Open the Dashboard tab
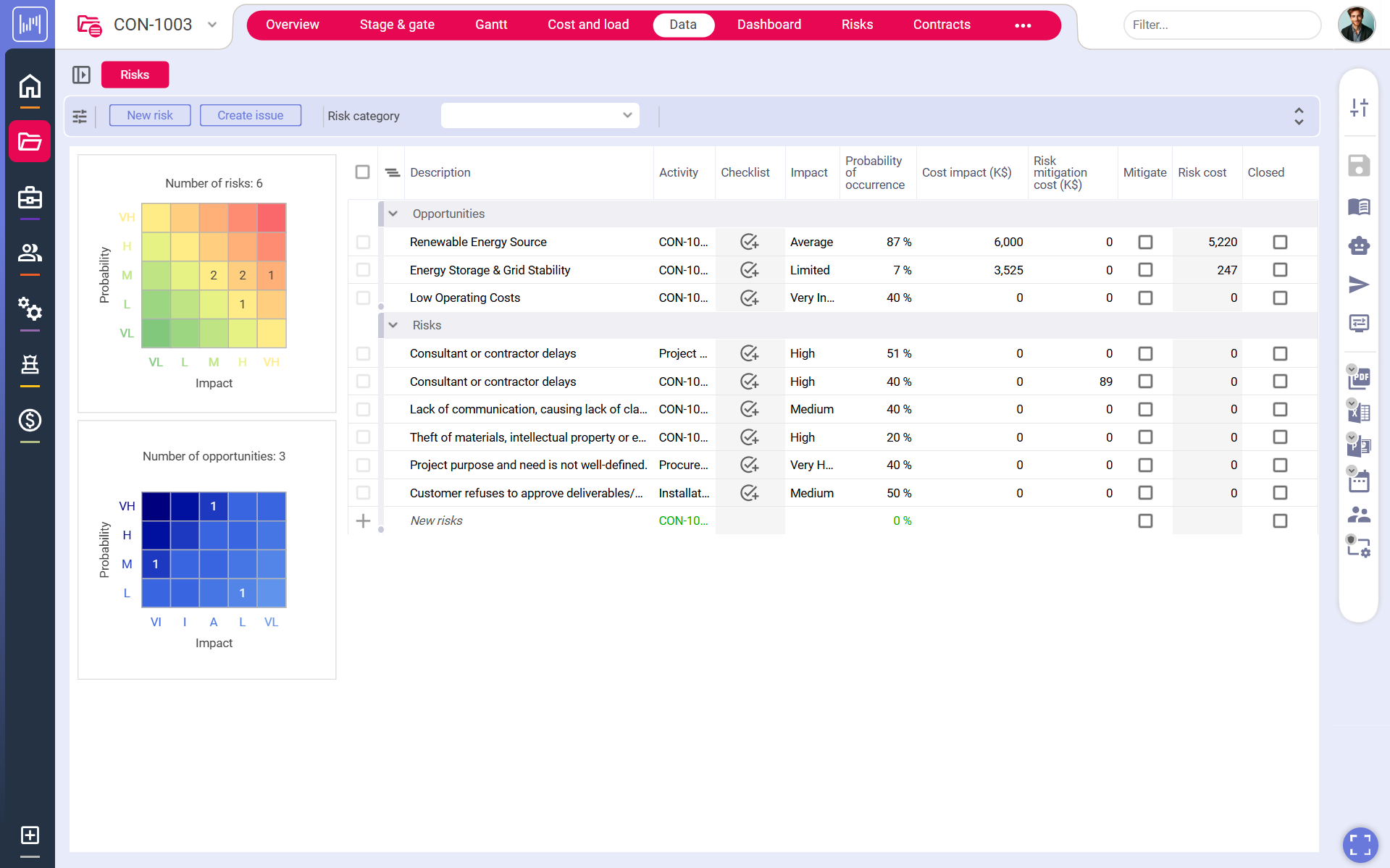 [769, 25]
